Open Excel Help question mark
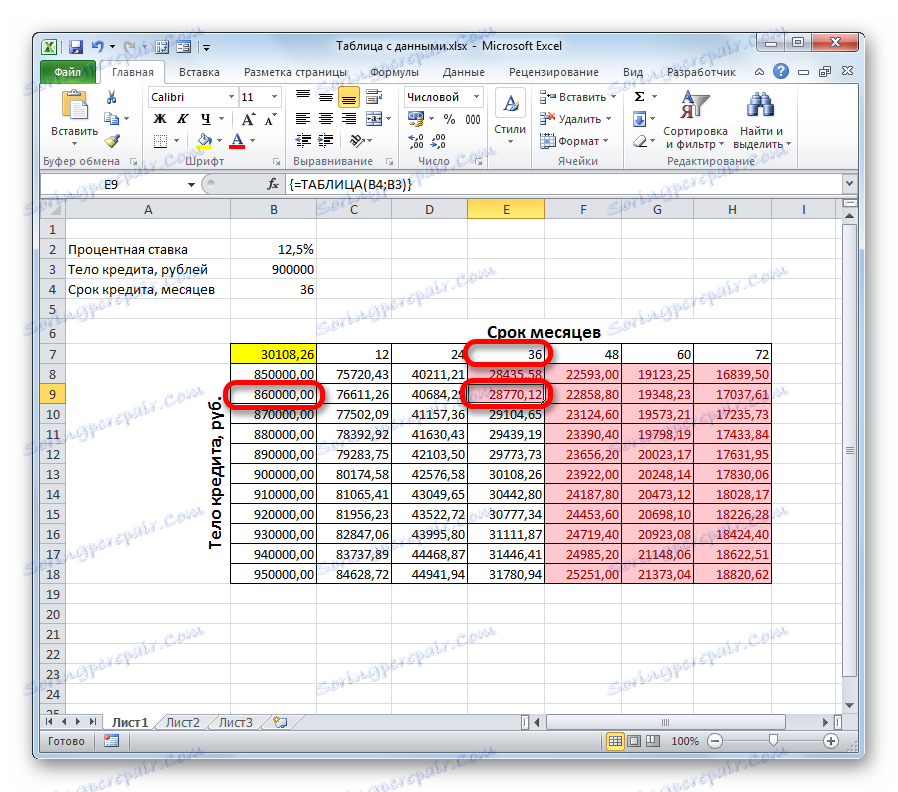898x792 pixels. click(781, 72)
